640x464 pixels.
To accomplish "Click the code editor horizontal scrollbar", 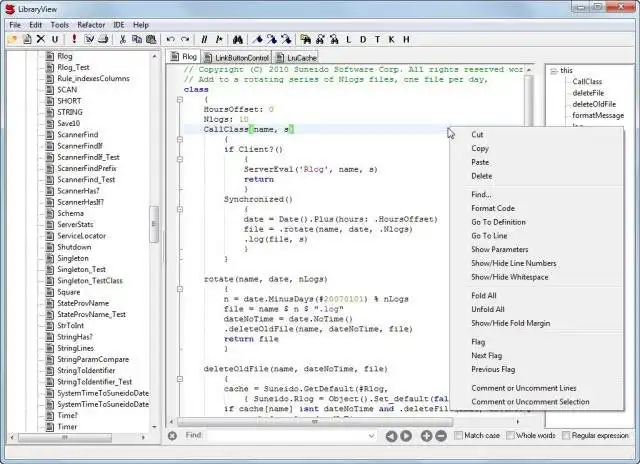I will click(x=315, y=421).
